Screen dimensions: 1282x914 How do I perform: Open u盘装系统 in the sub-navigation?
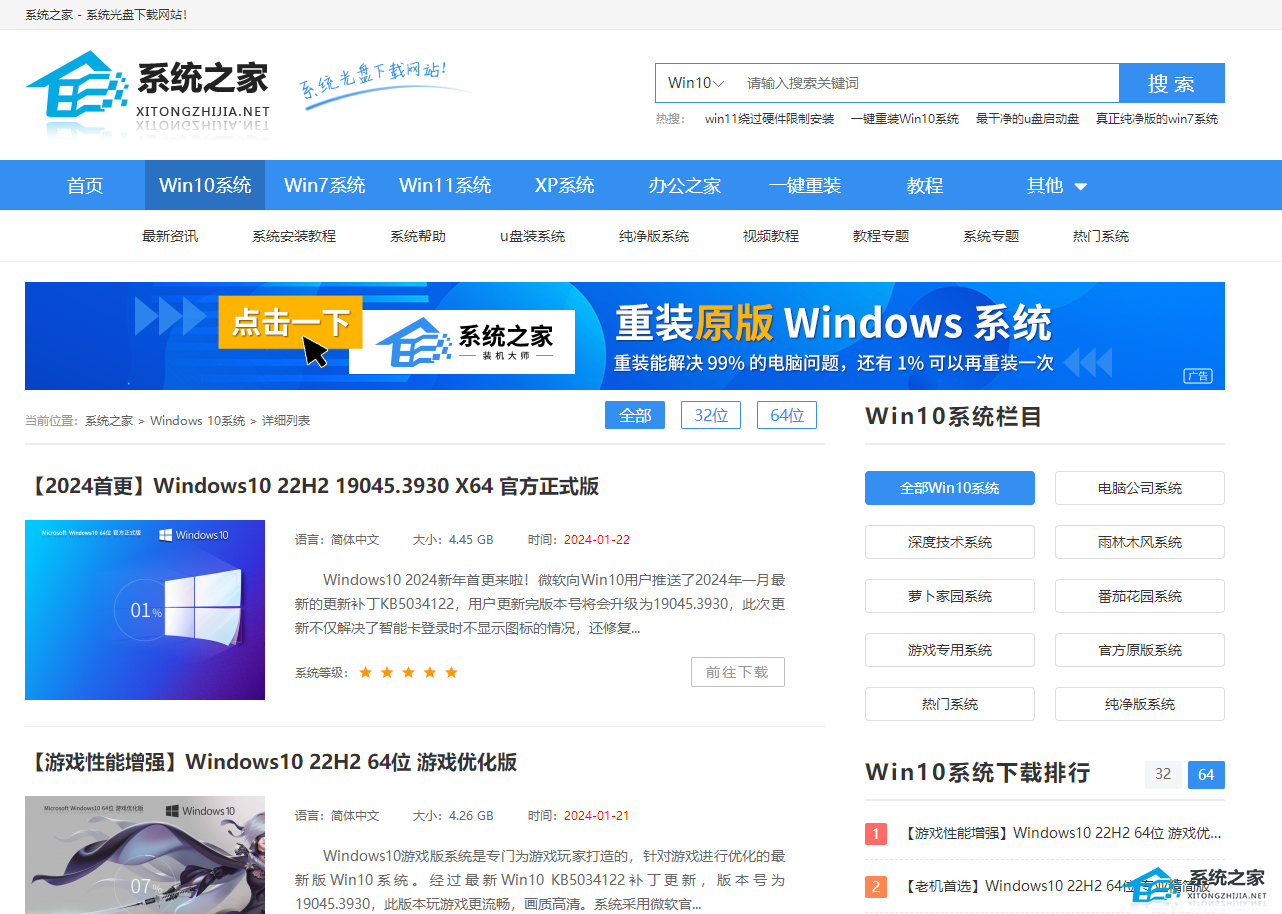(532, 236)
